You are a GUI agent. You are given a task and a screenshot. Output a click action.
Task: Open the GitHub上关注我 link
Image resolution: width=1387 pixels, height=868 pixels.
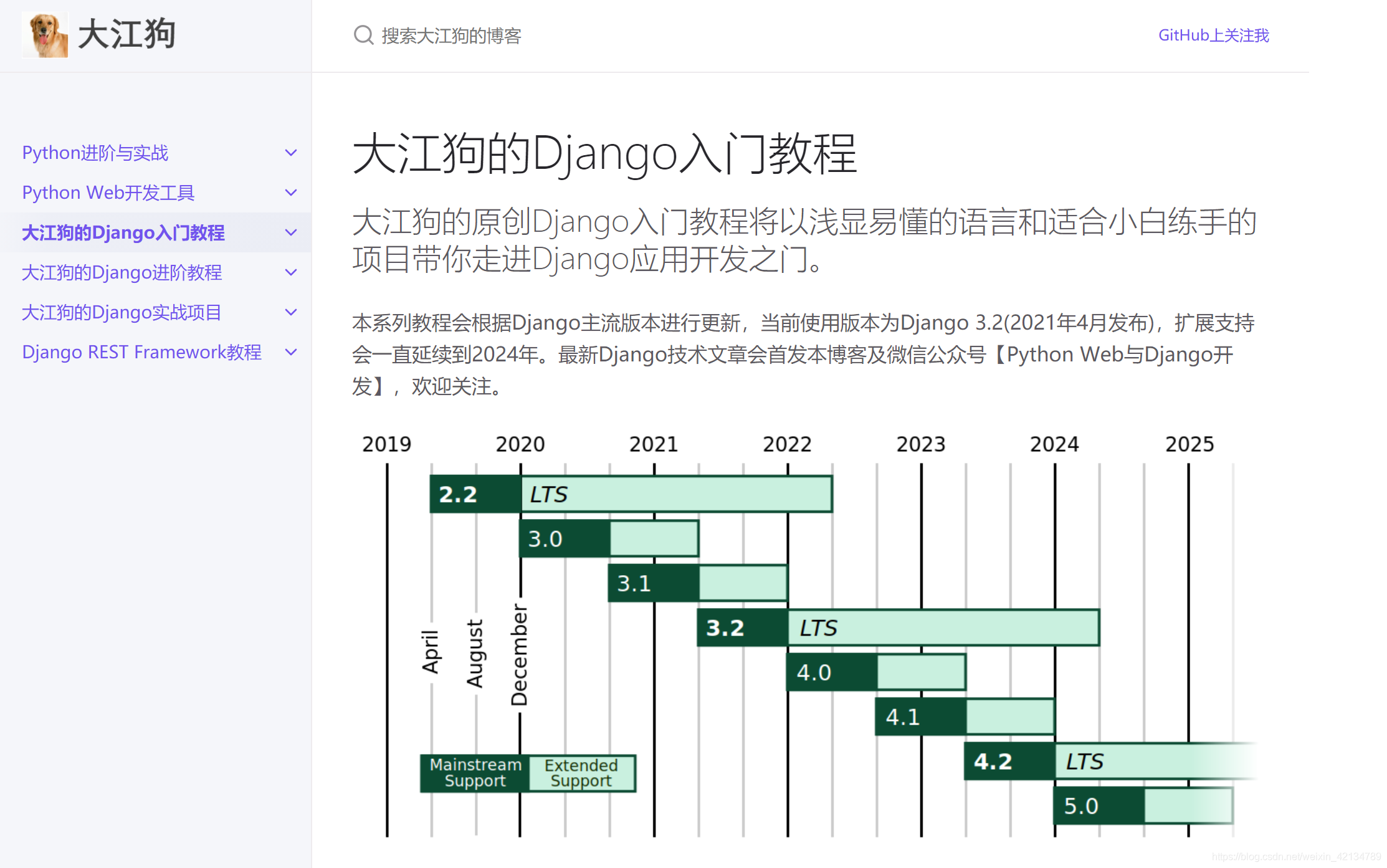[x=1213, y=36]
